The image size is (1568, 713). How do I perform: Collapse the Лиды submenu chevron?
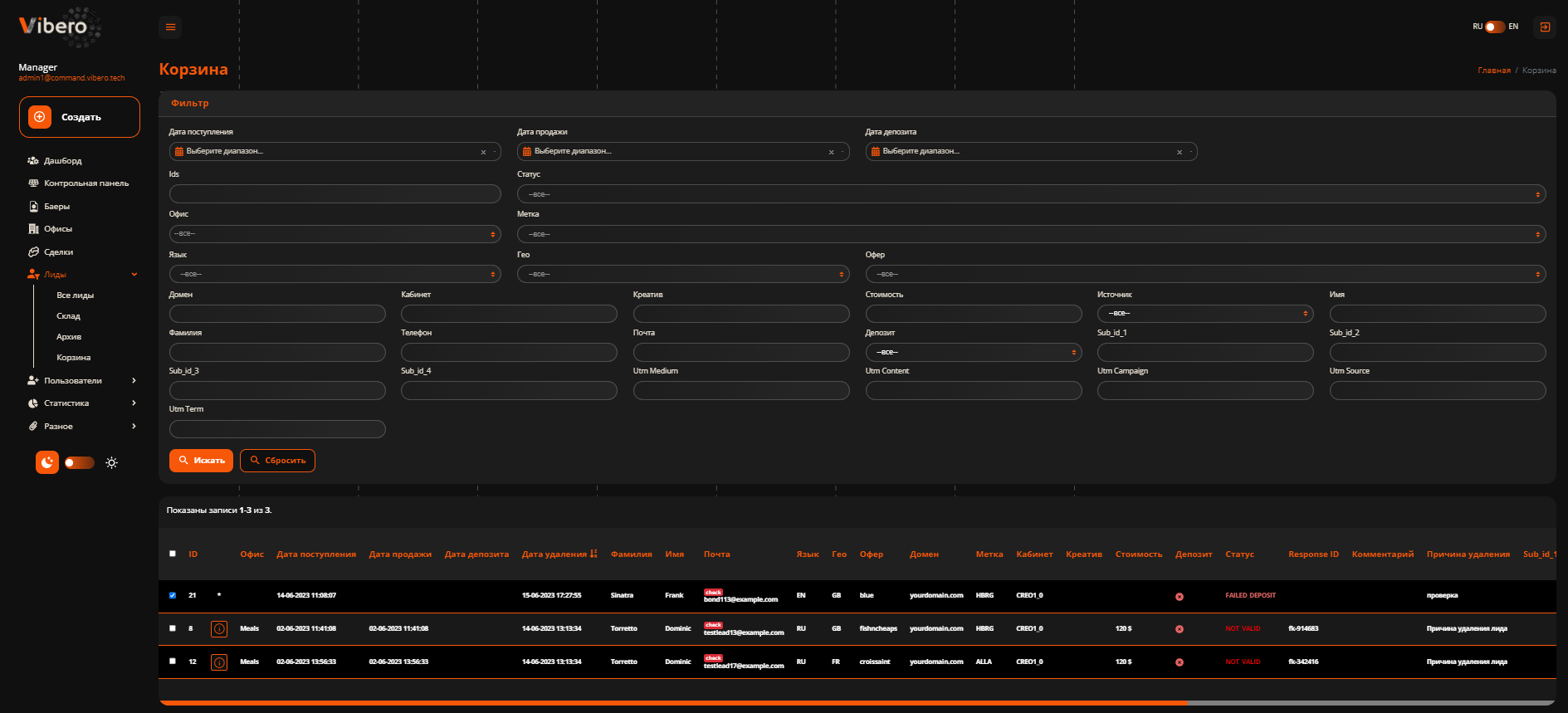[x=134, y=275]
